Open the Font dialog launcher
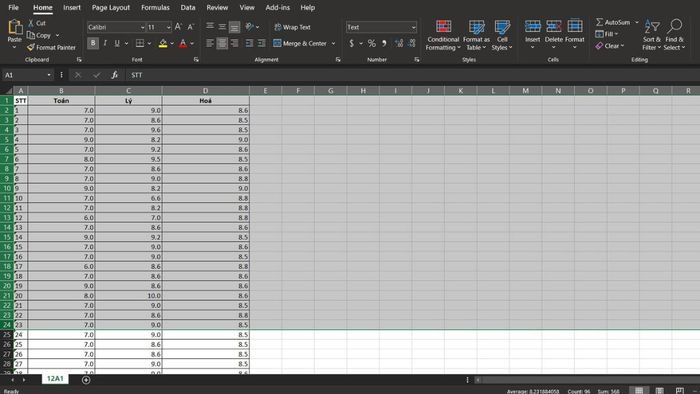 tap(196, 59)
